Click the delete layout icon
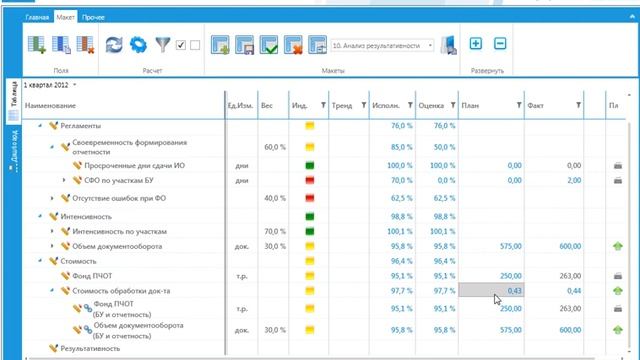Screen dimensions: 640x360 [293, 45]
